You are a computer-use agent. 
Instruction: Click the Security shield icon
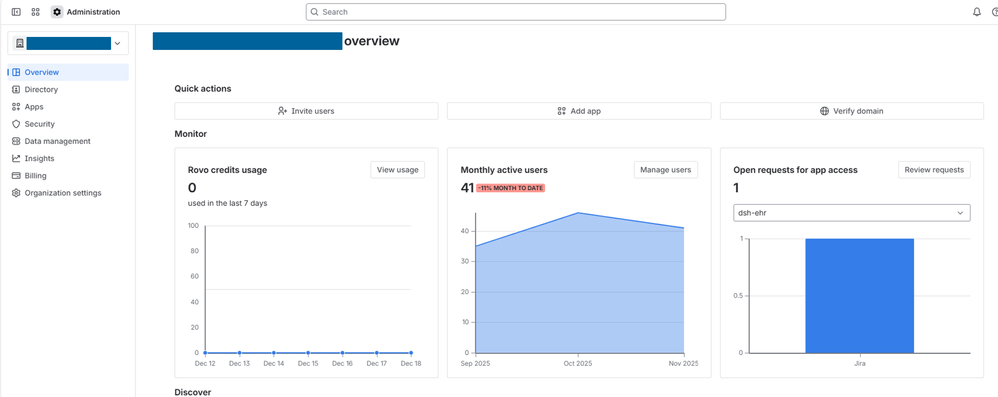pos(17,124)
